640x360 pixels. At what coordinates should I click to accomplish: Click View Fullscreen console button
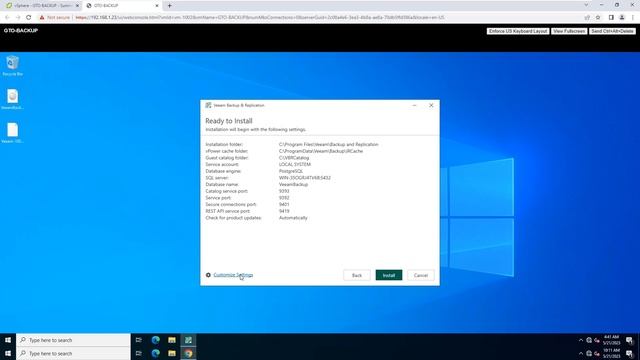[x=569, y=31]
